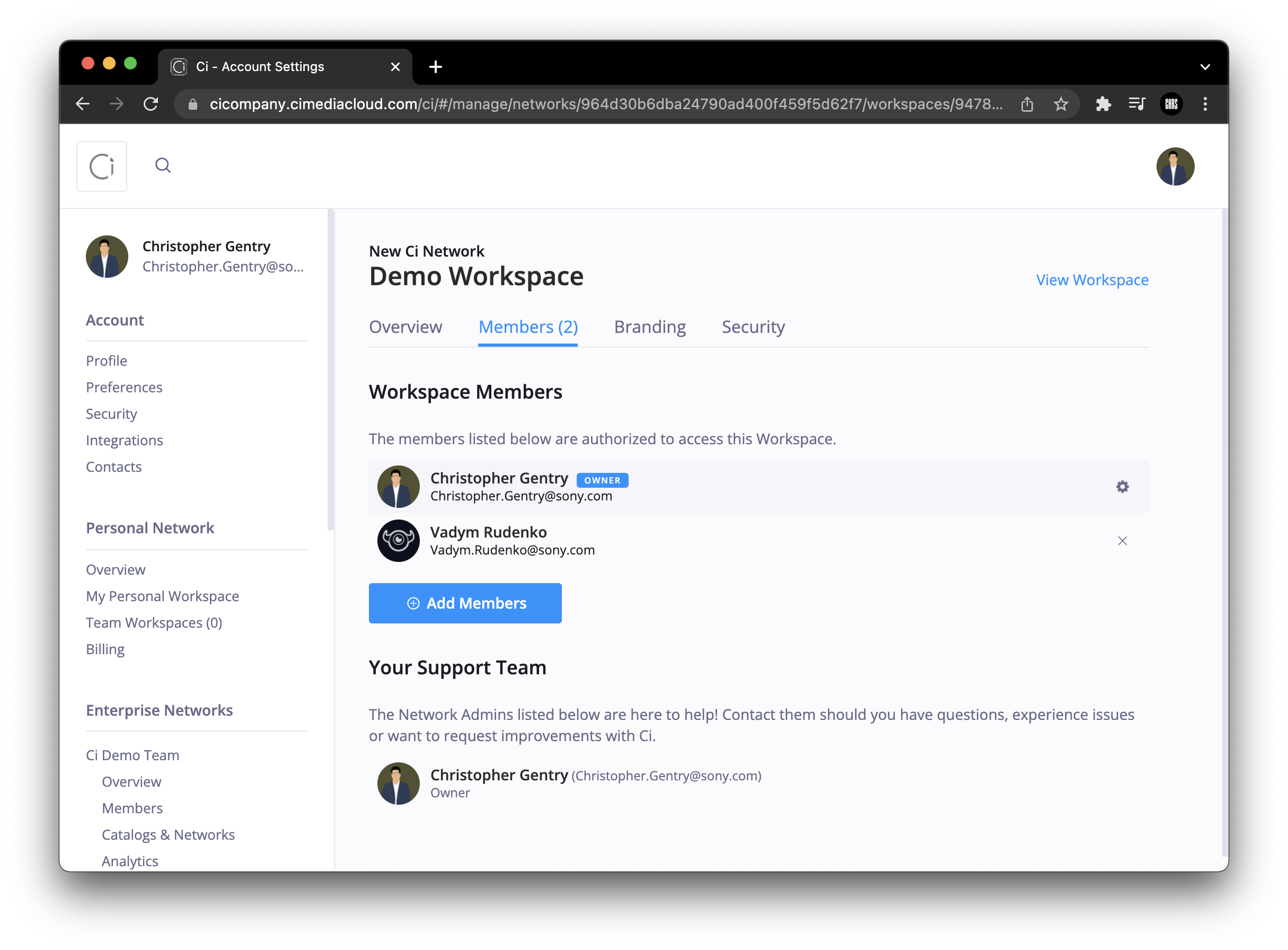Screen dimensions: 1288x950
Task: Open a new browser tab with plus
Action: [436, 67]
